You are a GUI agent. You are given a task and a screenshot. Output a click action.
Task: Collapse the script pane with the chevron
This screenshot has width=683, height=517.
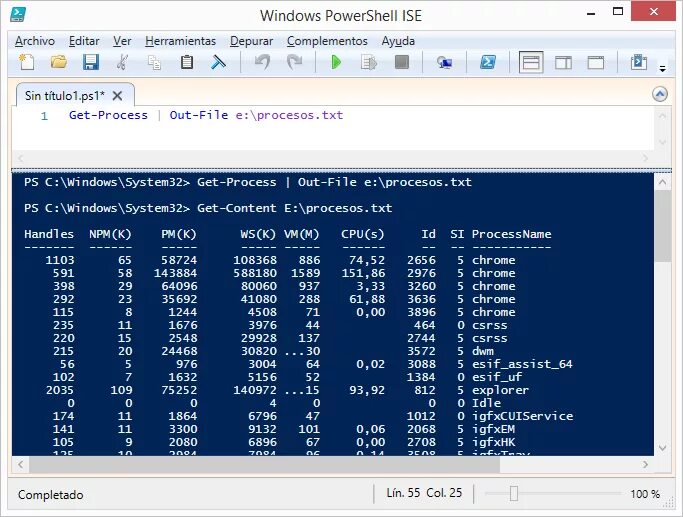(660, 94)
